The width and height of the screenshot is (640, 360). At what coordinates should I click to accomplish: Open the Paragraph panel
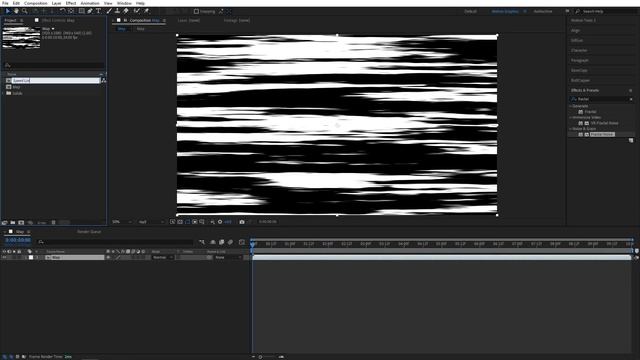pyautogui.click(x=580, y=60)
